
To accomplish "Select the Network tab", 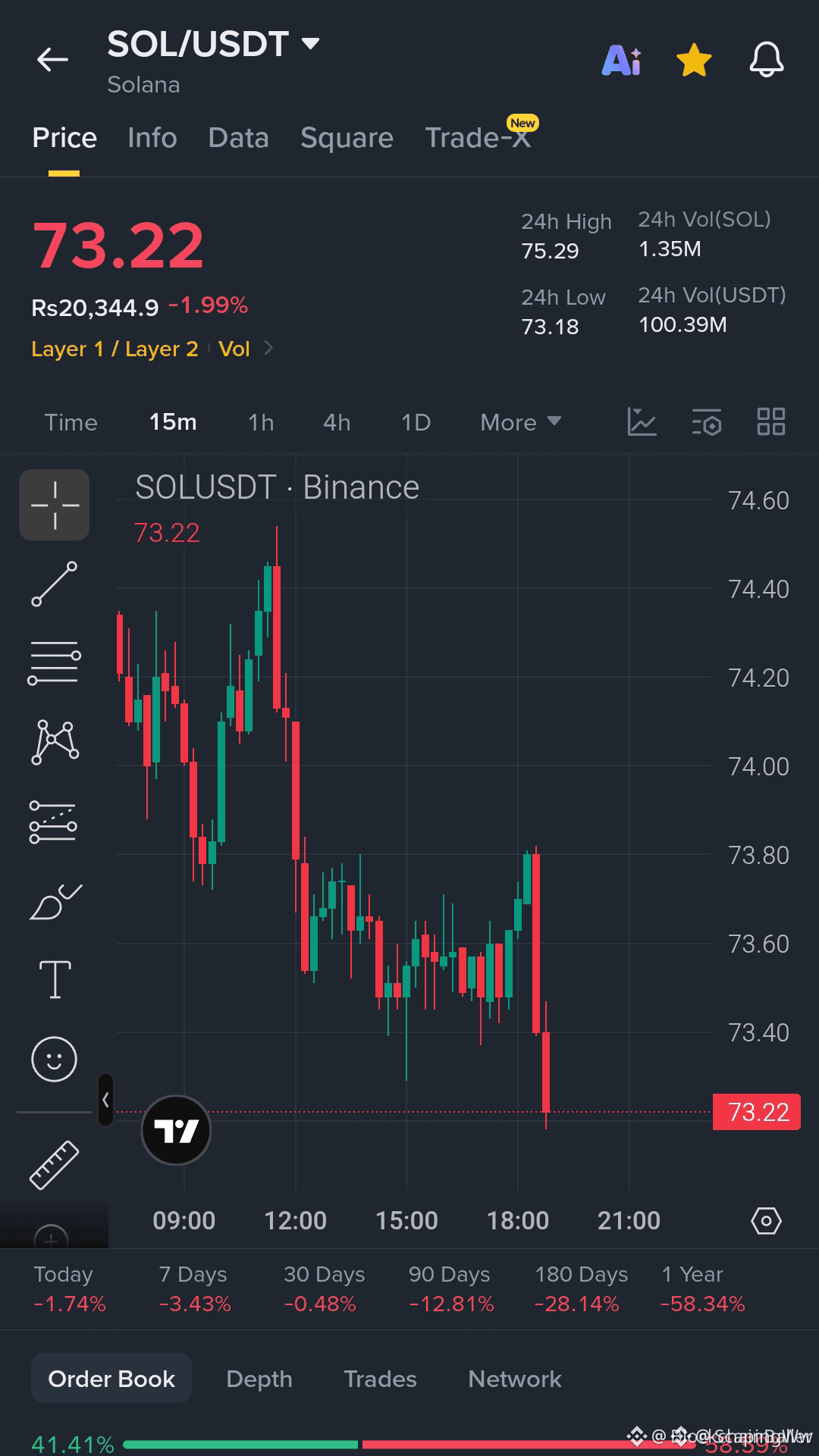I will click(x=515, y=1379).
